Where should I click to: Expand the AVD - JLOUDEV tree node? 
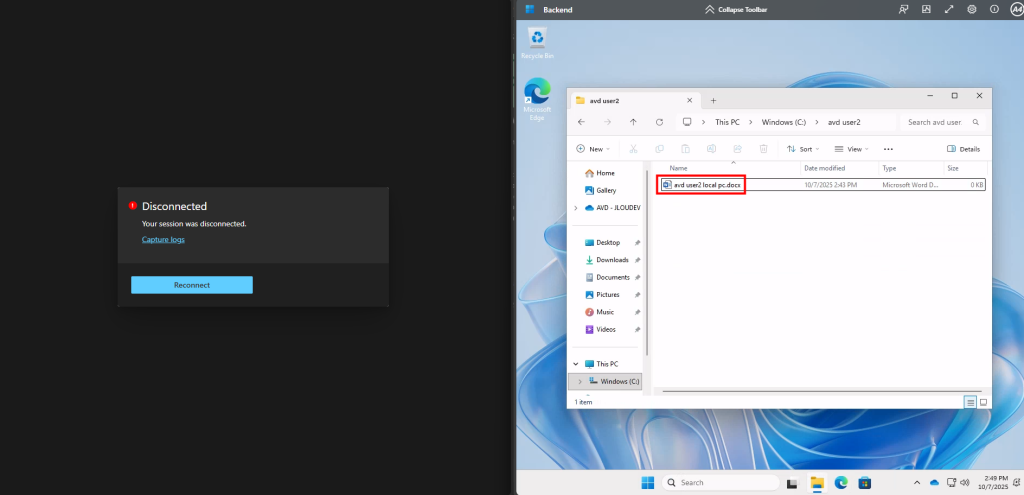tap(577, 208)
